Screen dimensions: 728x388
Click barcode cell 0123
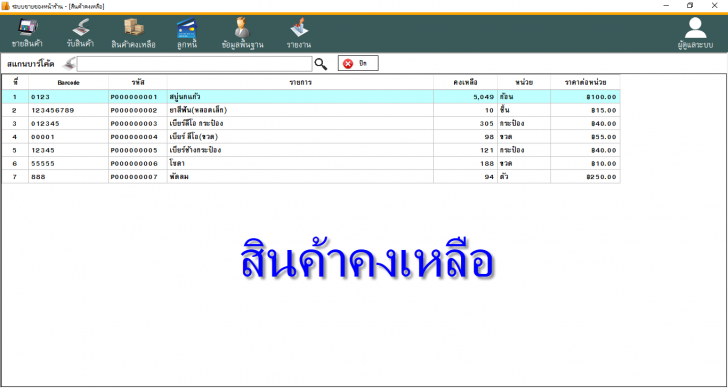(x=69, y=97)
